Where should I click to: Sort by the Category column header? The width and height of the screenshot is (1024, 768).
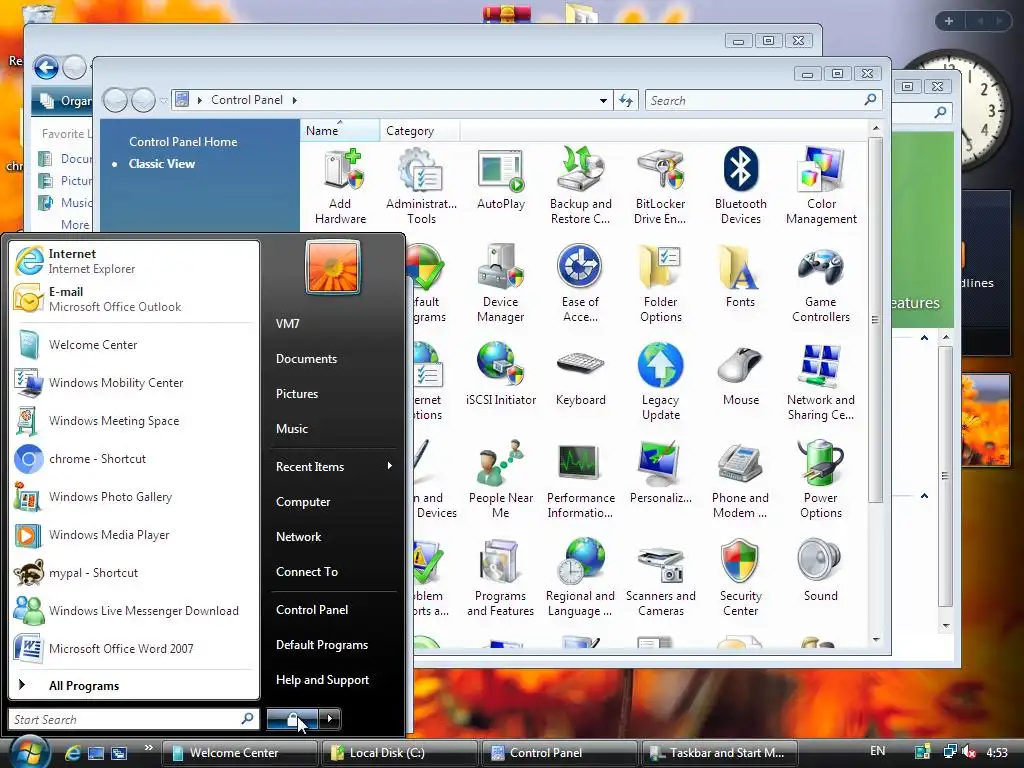tap(419, 131)
